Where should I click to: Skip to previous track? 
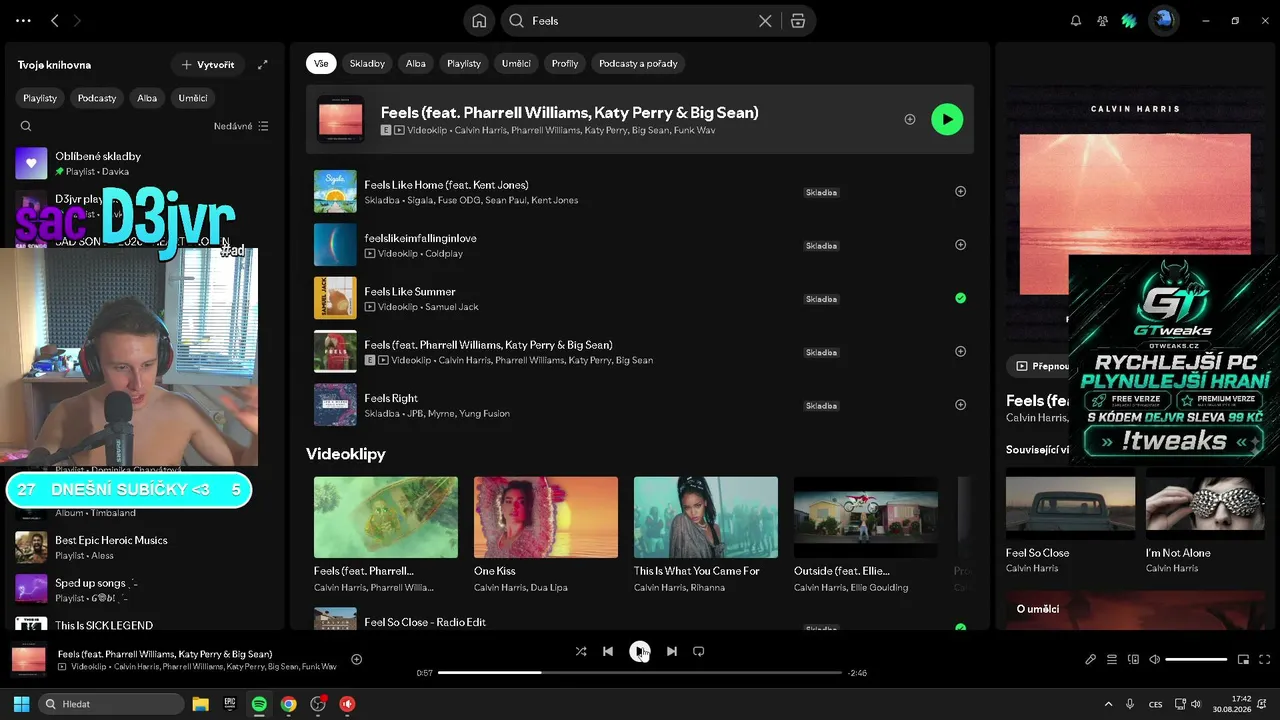608,651
